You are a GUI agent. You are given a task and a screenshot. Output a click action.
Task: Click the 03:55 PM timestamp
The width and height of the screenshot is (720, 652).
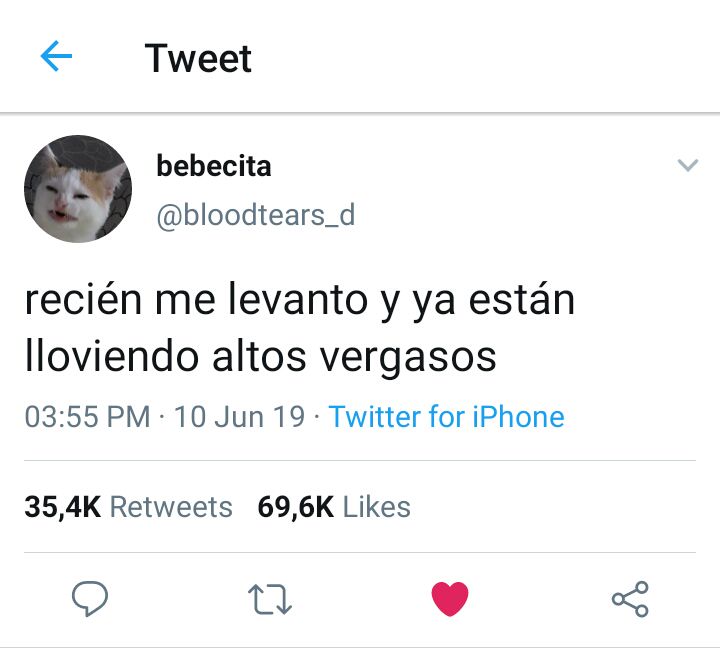pyautogui.click(x=87, y=416)
